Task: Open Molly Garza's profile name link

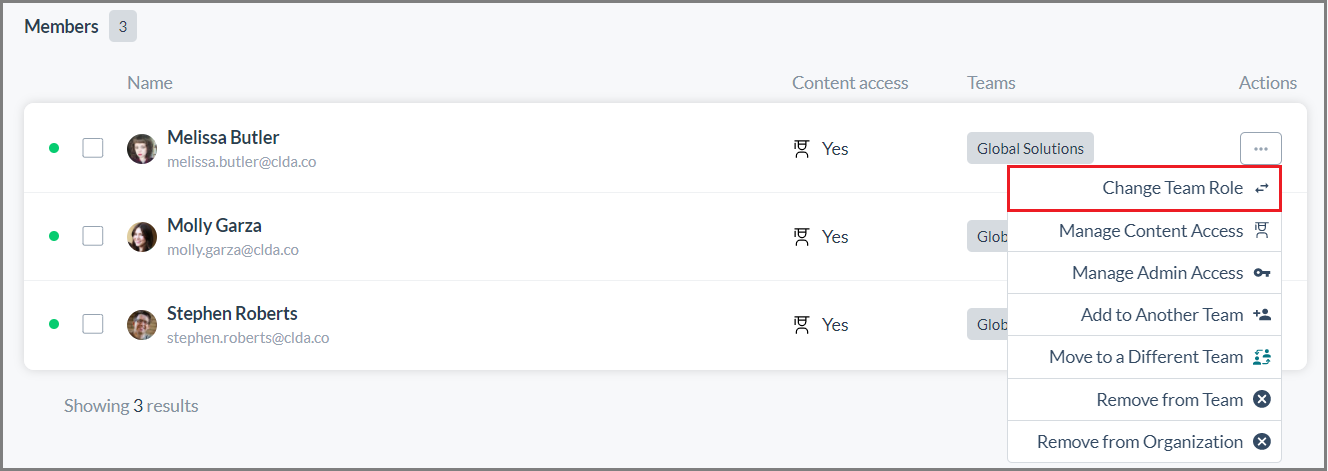Action: pyautogui.click(x=214, y=225)
